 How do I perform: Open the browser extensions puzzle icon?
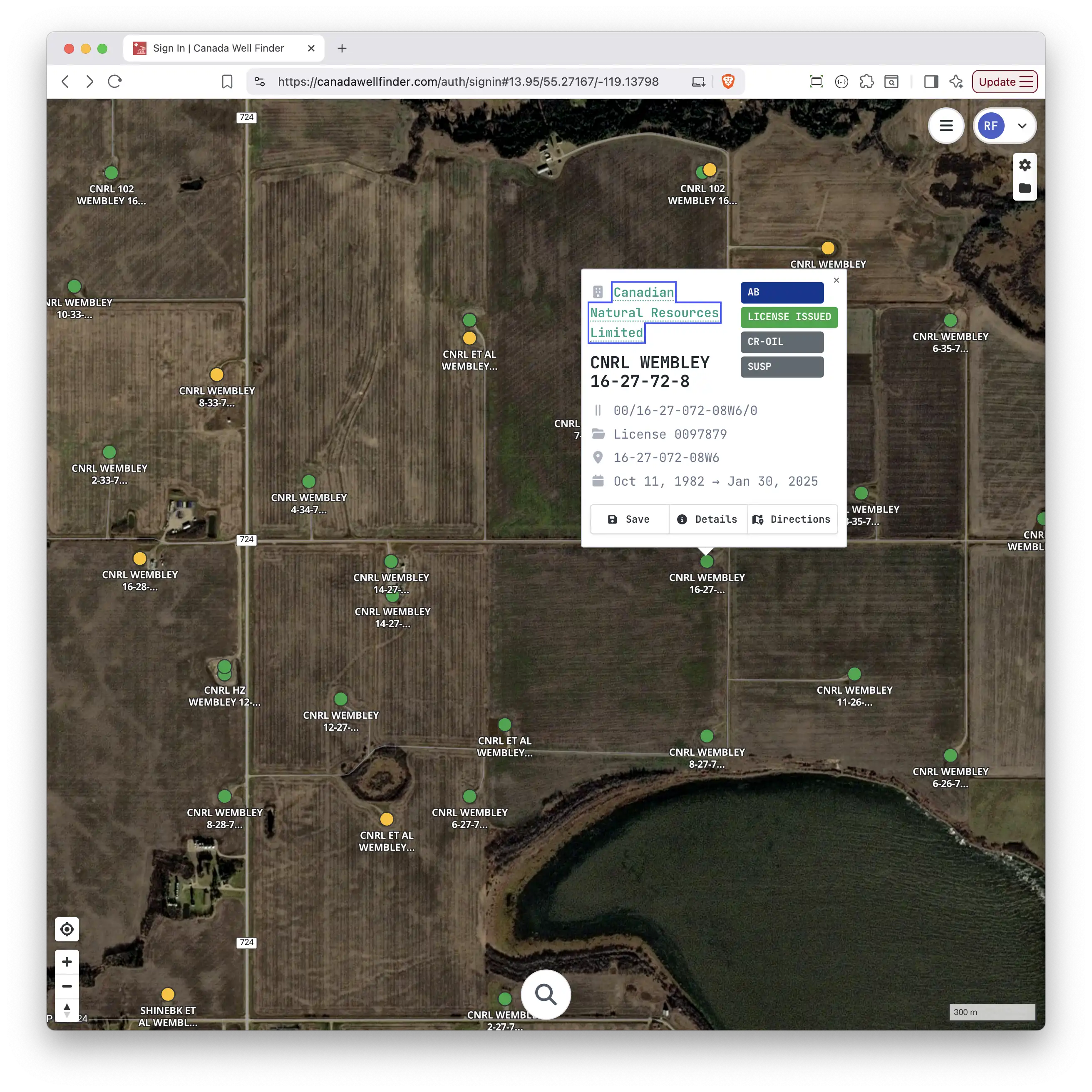866,82
